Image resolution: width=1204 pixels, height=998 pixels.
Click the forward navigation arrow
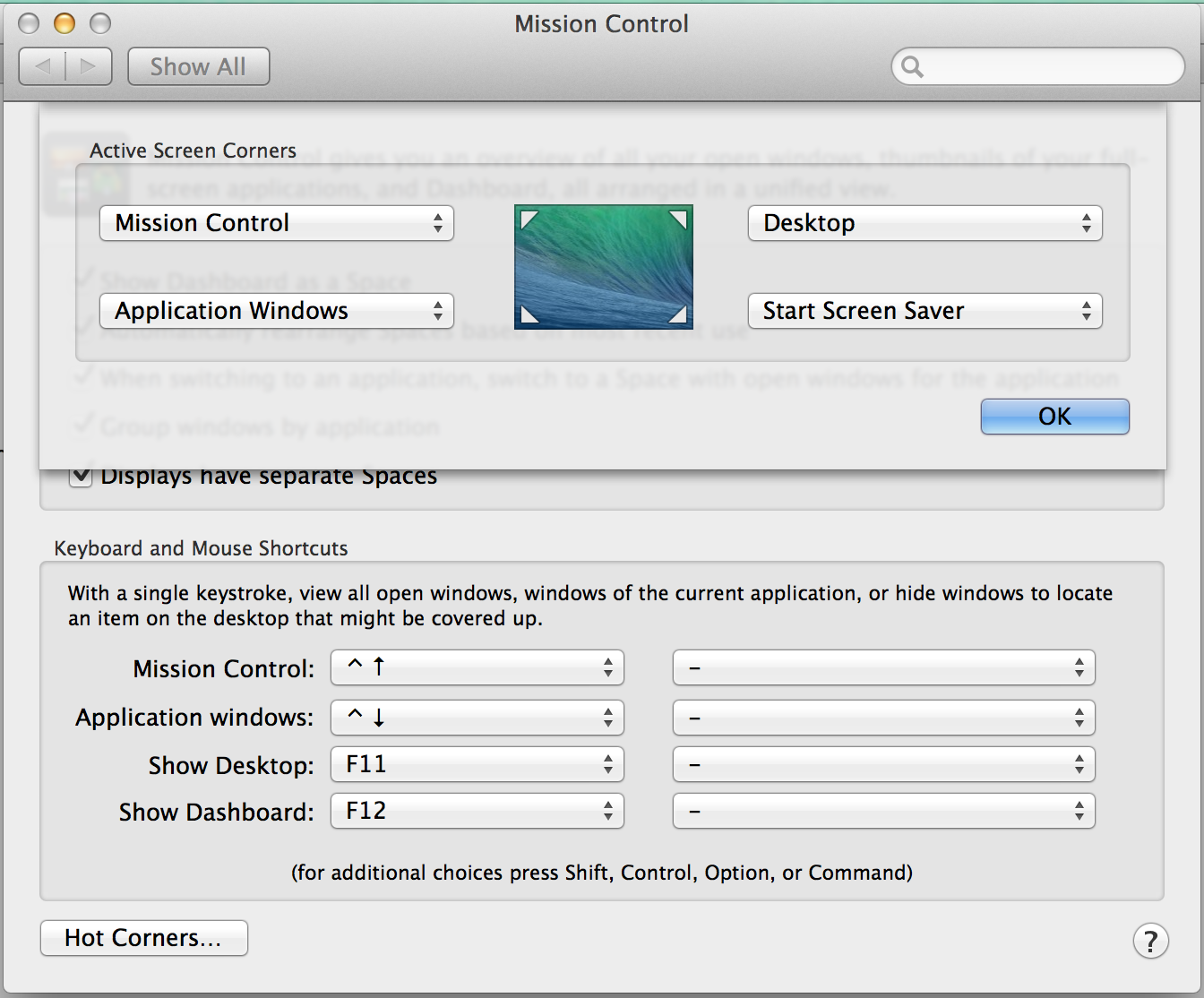(x=88, y=66)
